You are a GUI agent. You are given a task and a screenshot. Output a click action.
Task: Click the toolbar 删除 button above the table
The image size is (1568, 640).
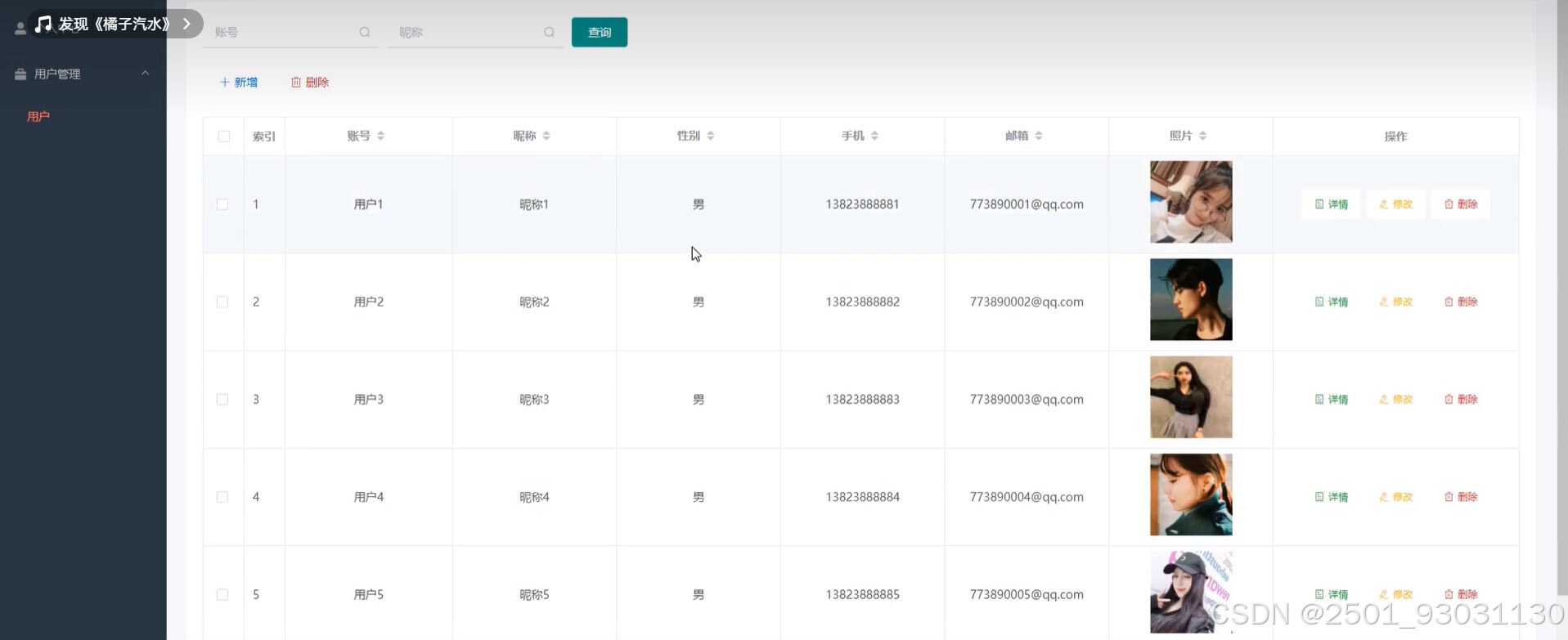point(310,82)
